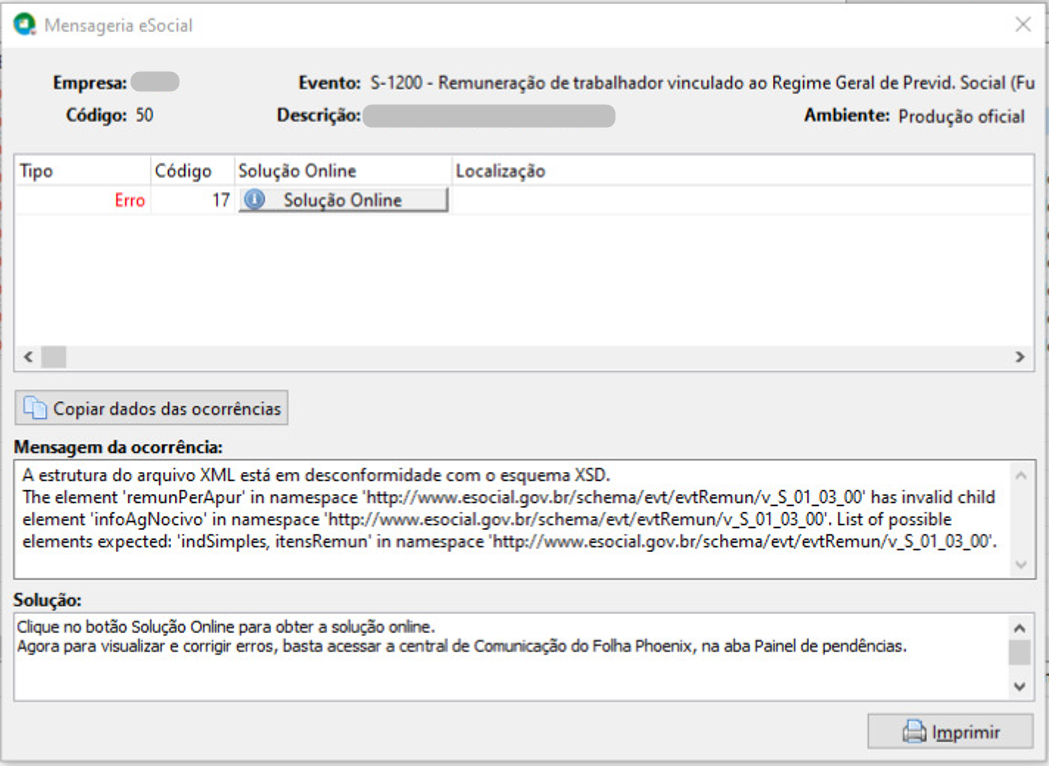Click the table's right scroll arrow
The width and height of the screenshot is (1049, 766).
[1020, 357]
